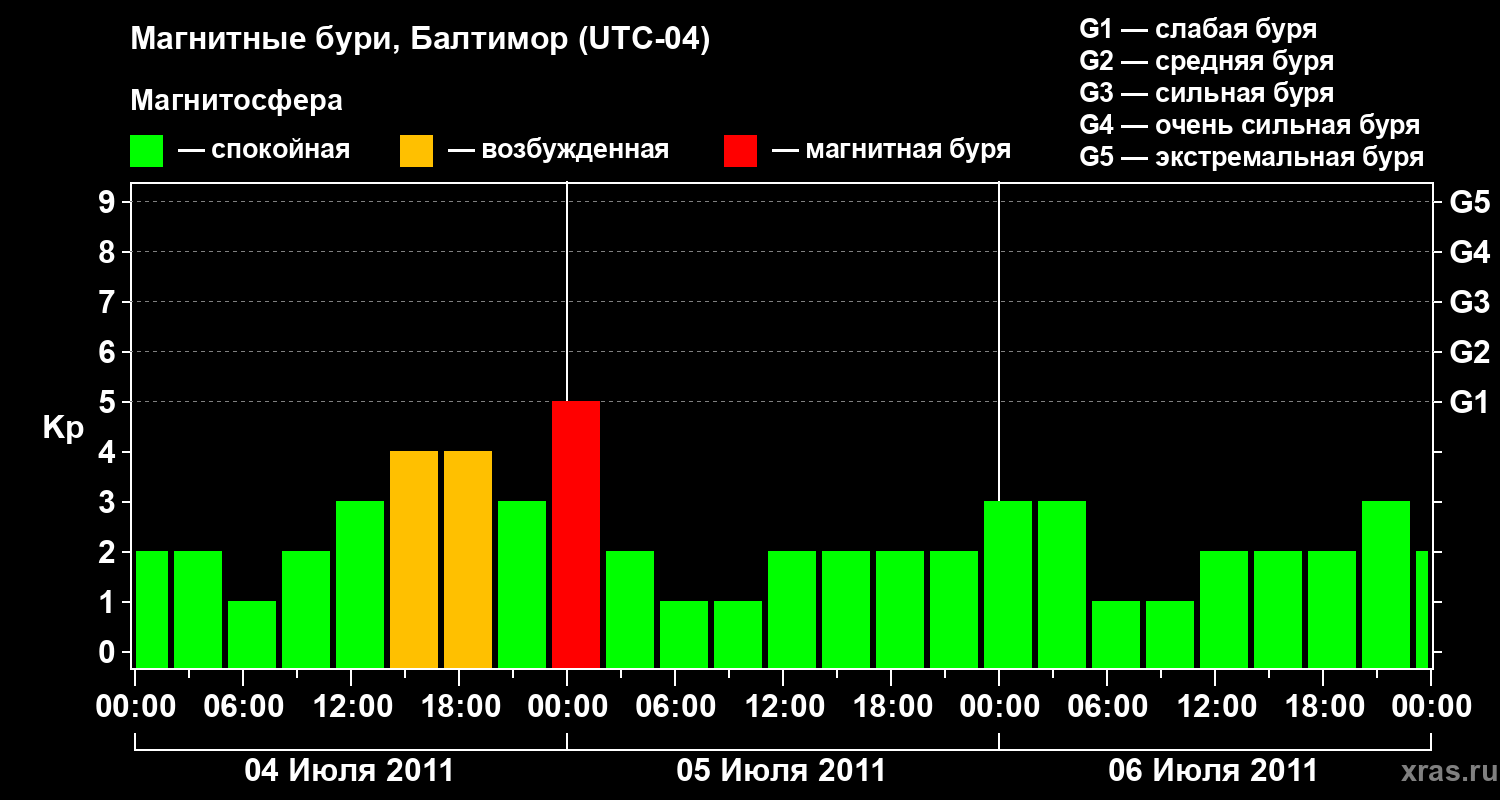Image resolution: width=1500 pixels, height=800 pixels.
Task: Click the Kp 2 bar at 18:00 on 05 Июля
Action: (900, 609)
